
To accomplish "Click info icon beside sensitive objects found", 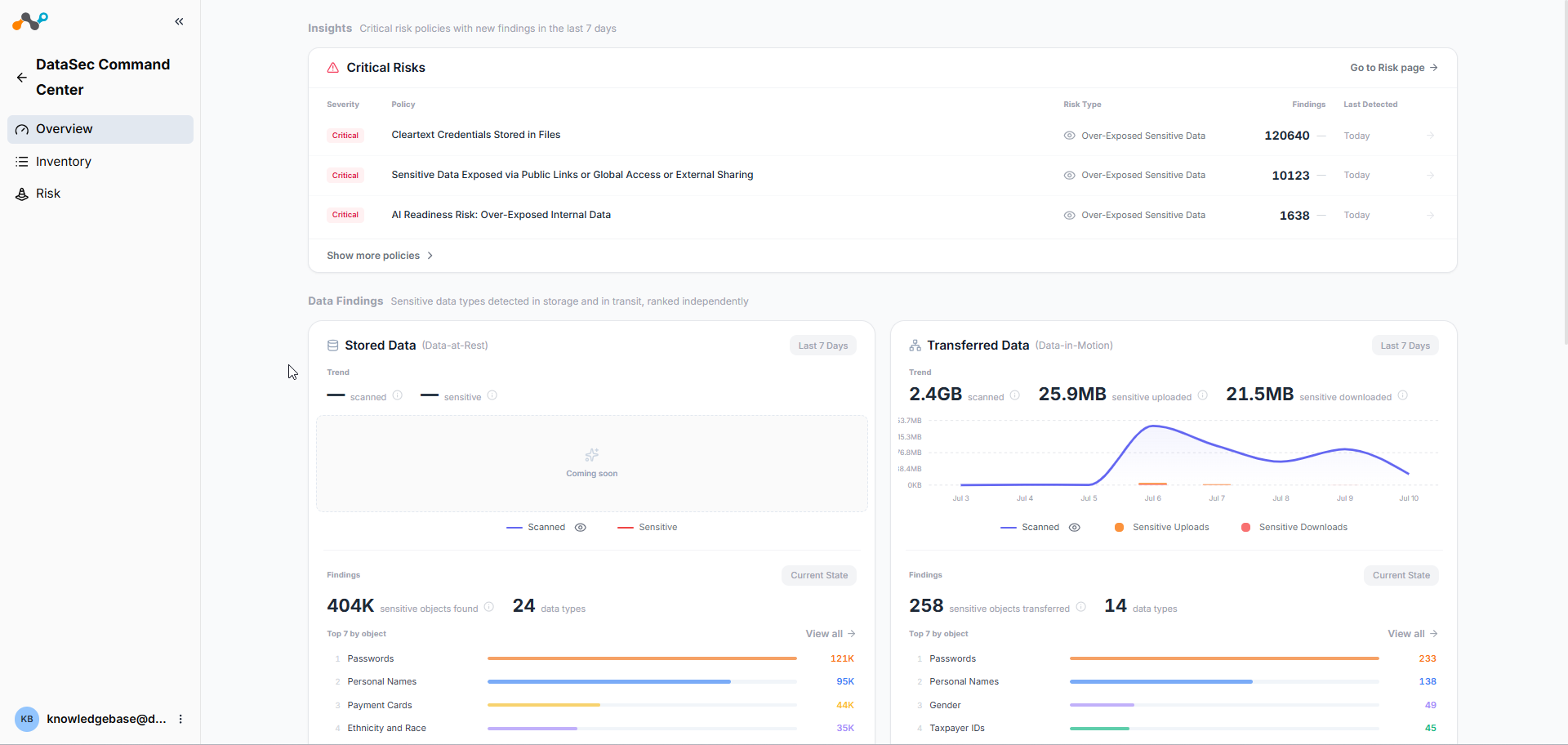I will (x=489, y=607).
